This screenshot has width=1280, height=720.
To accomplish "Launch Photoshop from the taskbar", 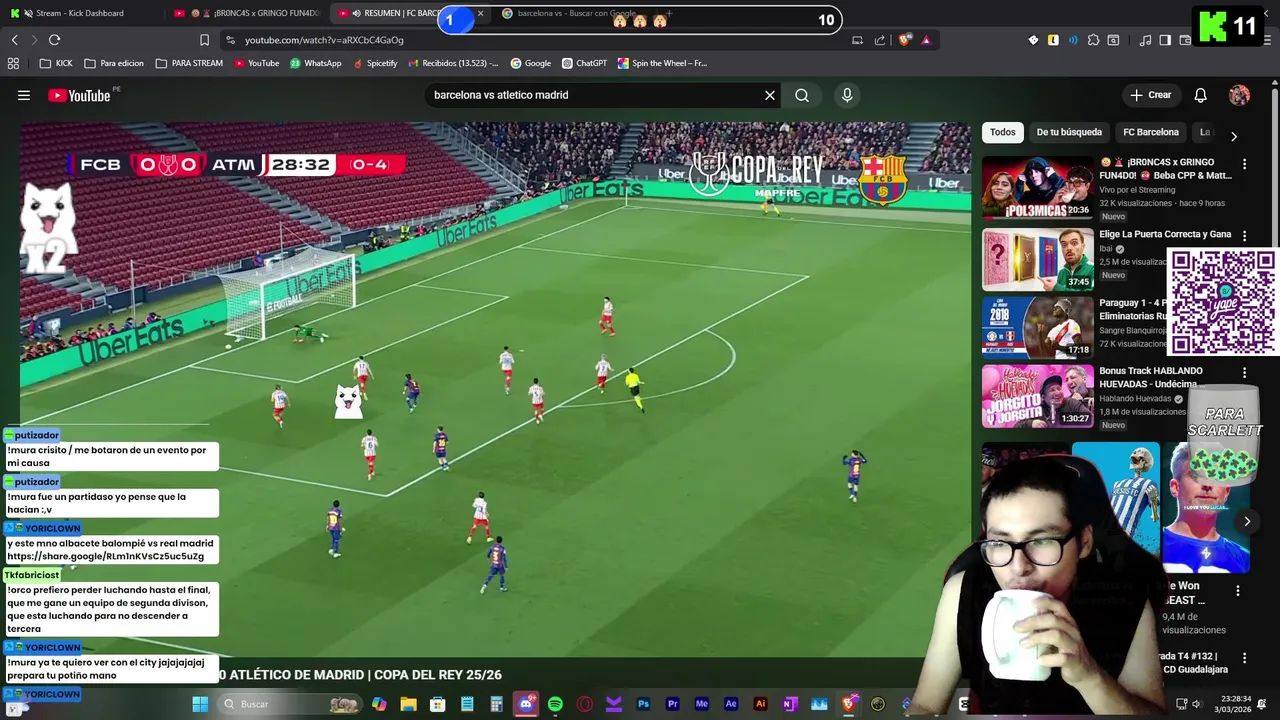I will point(643,704).
